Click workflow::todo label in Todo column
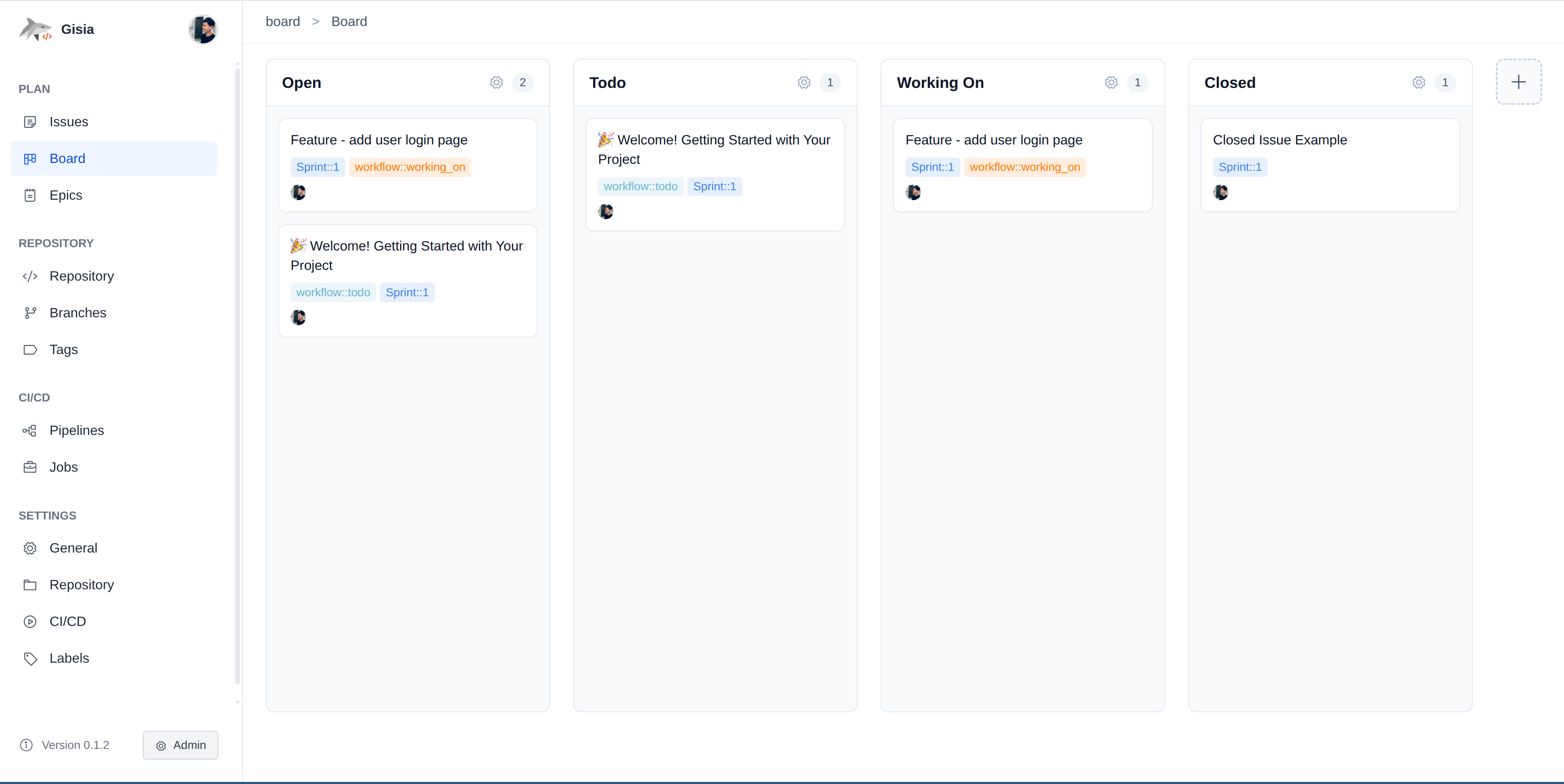Image resolution: width=1564 pixels, height=784 pixels. pyautogui.click(x=640, y=186)
